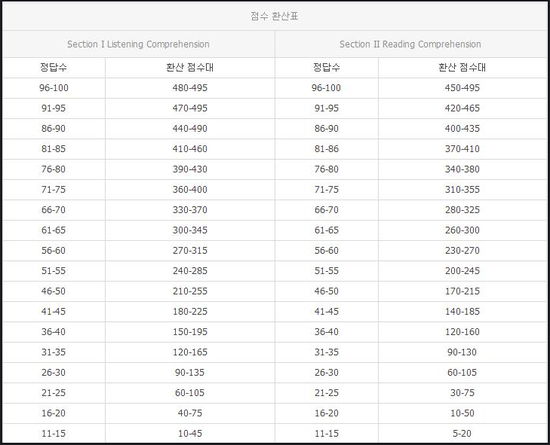Viewport: 550px width, 445px height.
Task: Click the 점수 환산표 title header
Action: tap(274, 16)
